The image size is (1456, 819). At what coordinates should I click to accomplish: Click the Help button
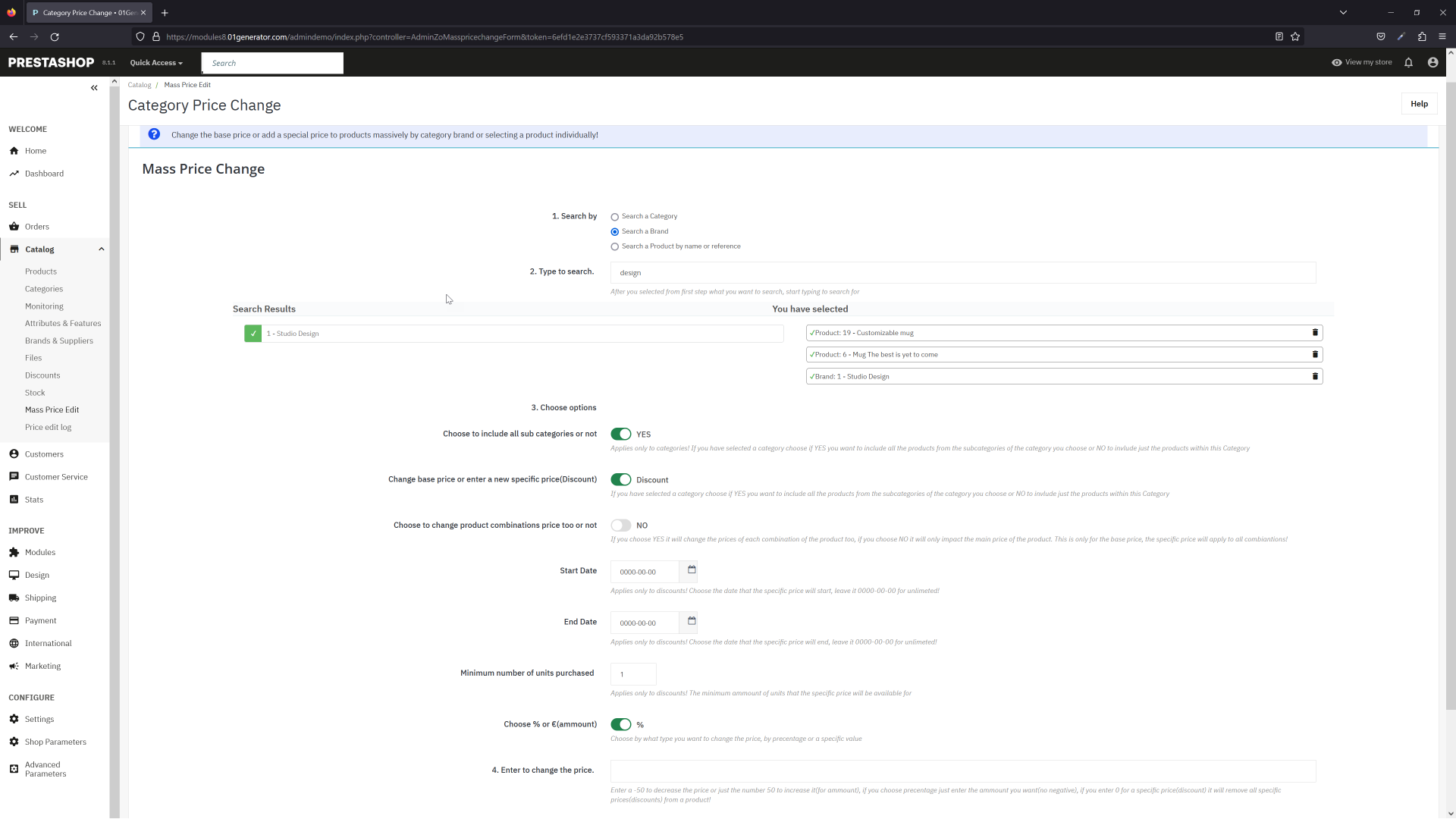point(1419,104)
